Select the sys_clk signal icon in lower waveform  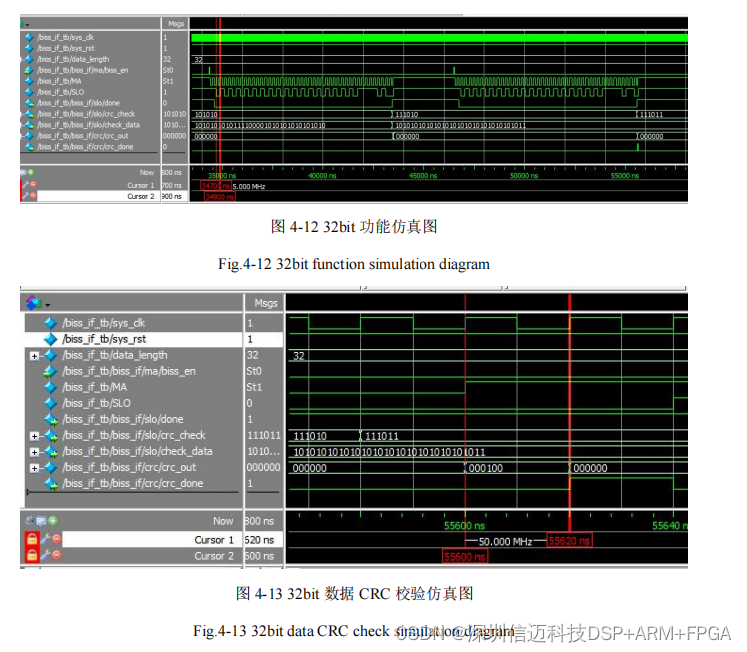click(51, 323)
